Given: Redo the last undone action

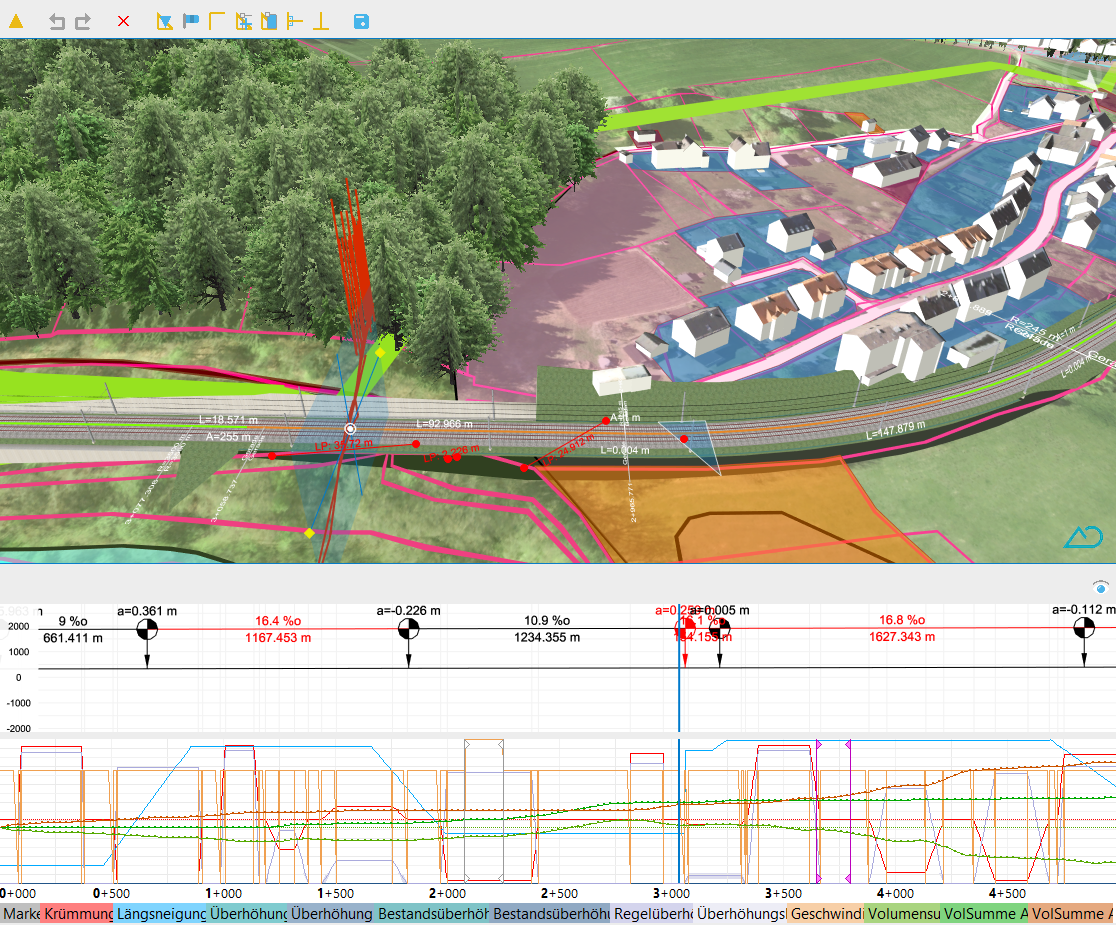Looking at the screenshot, I should [x=83, y=21].
